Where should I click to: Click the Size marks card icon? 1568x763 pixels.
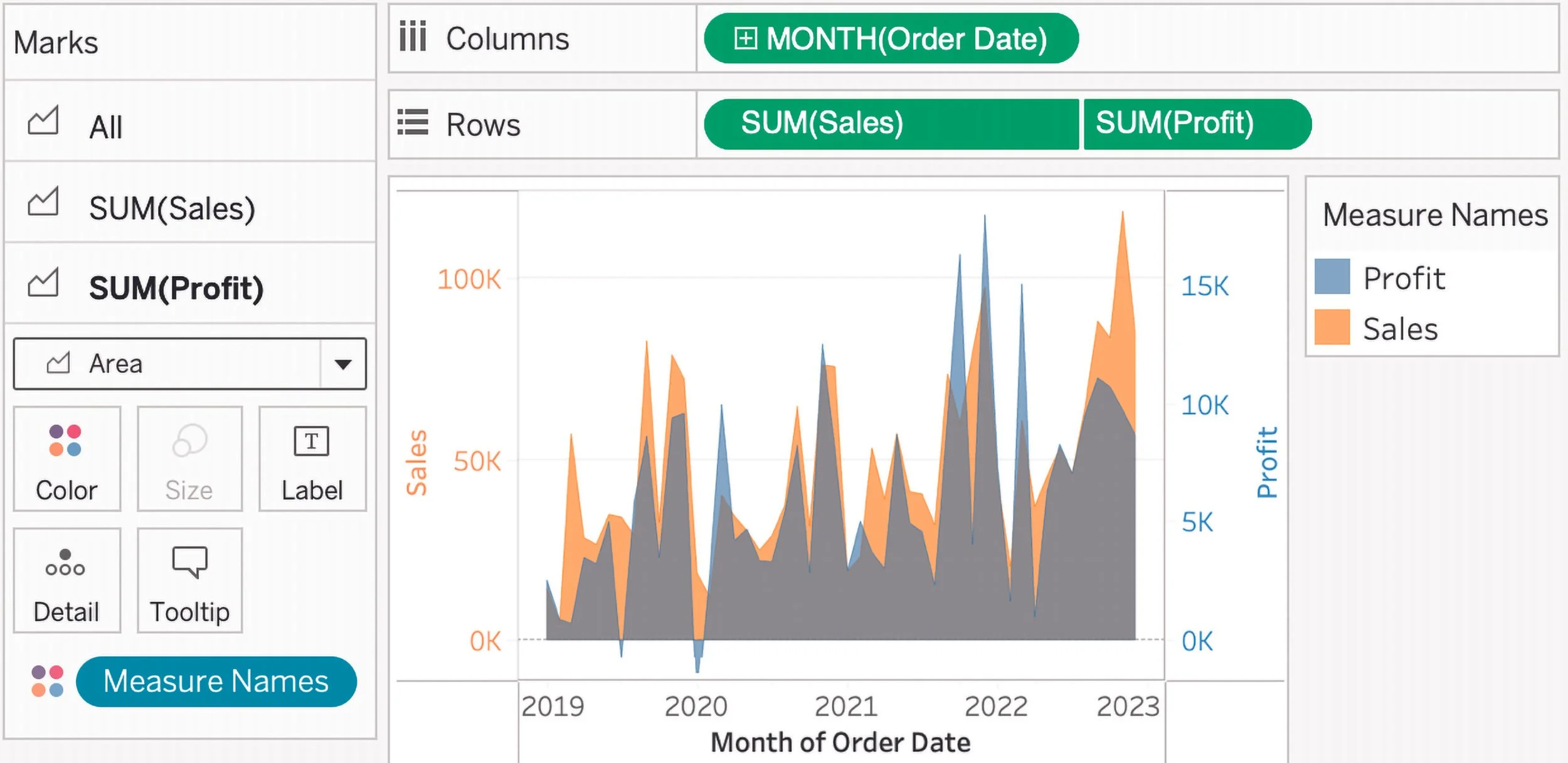tap(189, 440)
